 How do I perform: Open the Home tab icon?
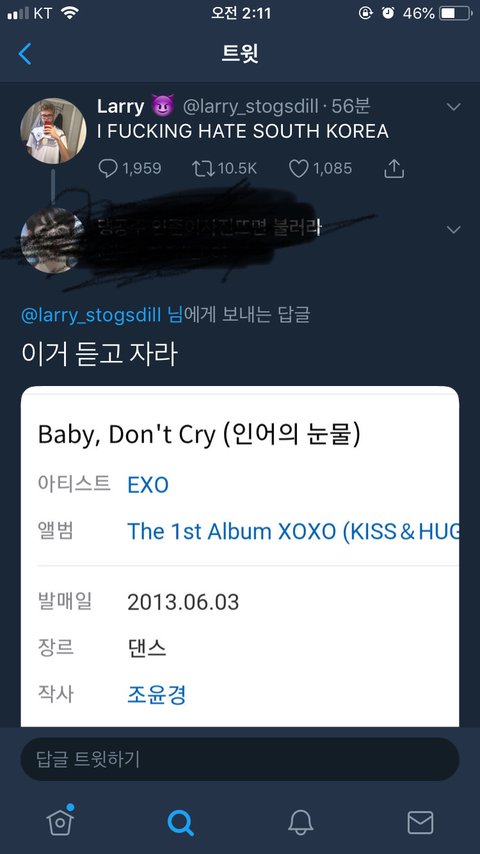point(60,821)
